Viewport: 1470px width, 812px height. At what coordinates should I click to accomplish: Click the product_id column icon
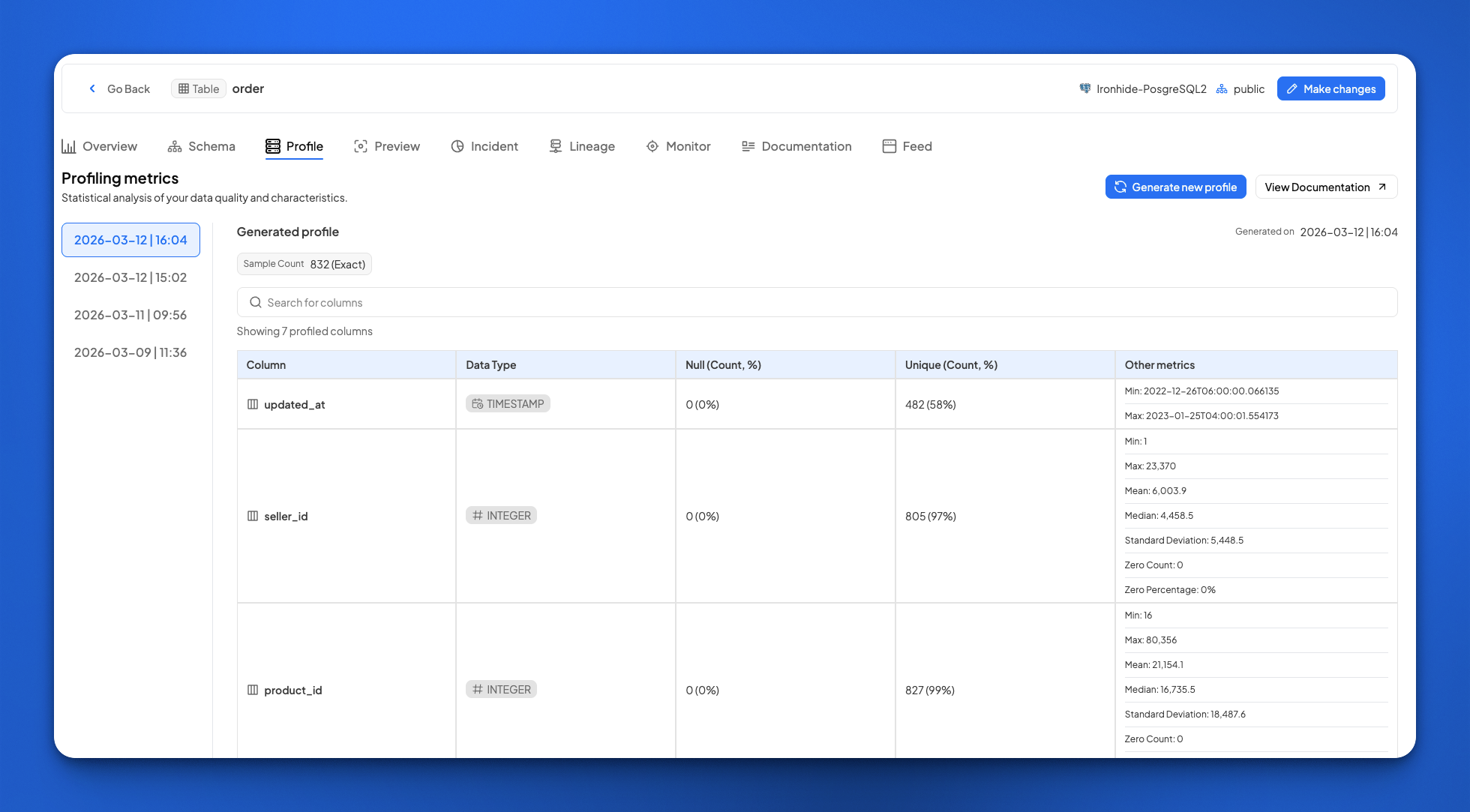tap(253, 690)
